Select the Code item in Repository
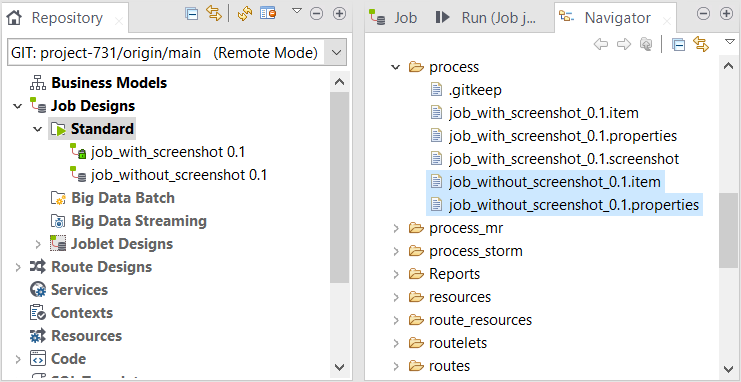 69,359
